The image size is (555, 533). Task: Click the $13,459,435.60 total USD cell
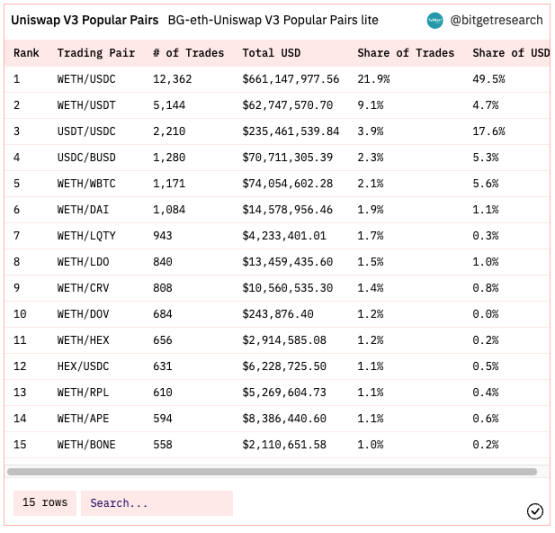(x=287, y=262)
